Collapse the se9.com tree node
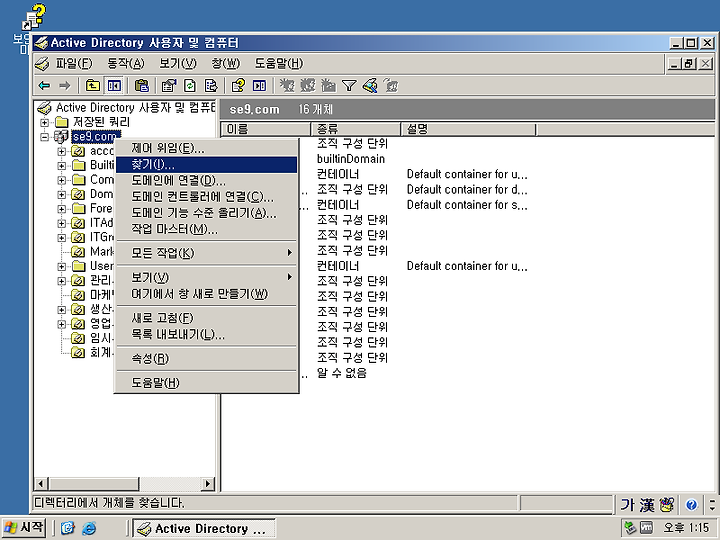This screenshot has width=720, height=540. (45, 137)
